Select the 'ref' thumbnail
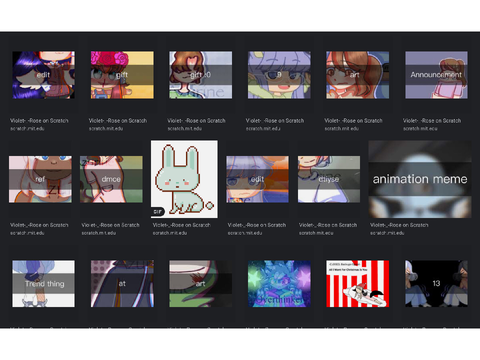 coord(40,179)
